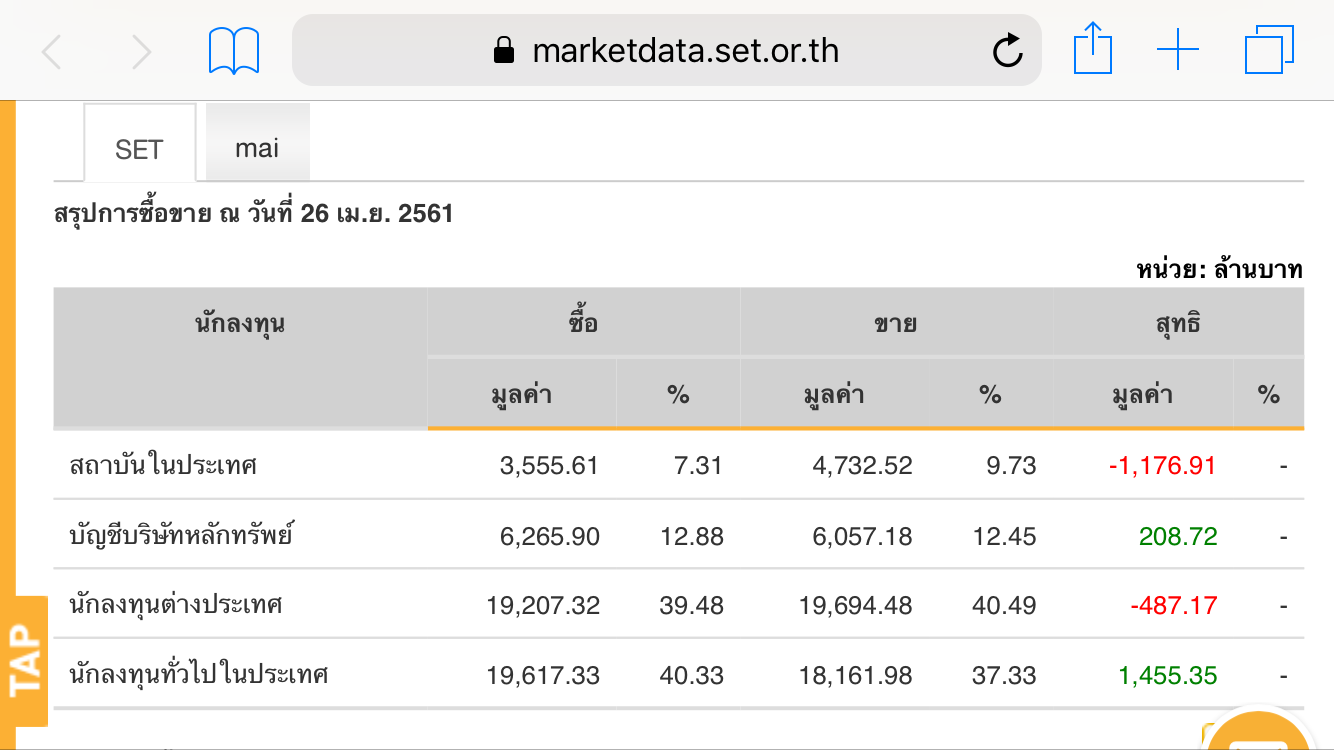This screenshot has width=1334, height=750.
Task: Open the share sheet icon
Action: tap(1092, 49)
